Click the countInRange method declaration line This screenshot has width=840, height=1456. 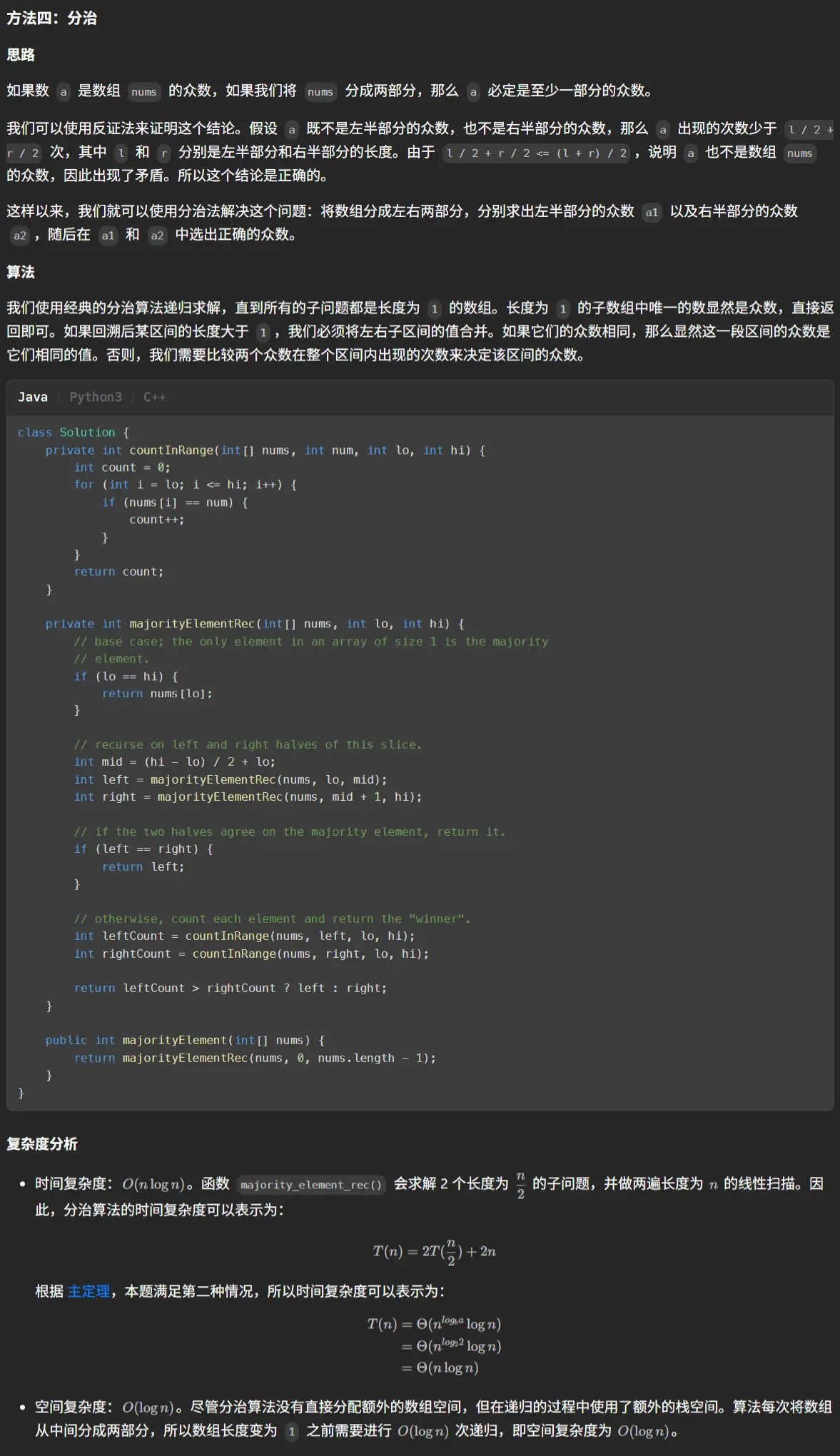(x=265, y=450)
